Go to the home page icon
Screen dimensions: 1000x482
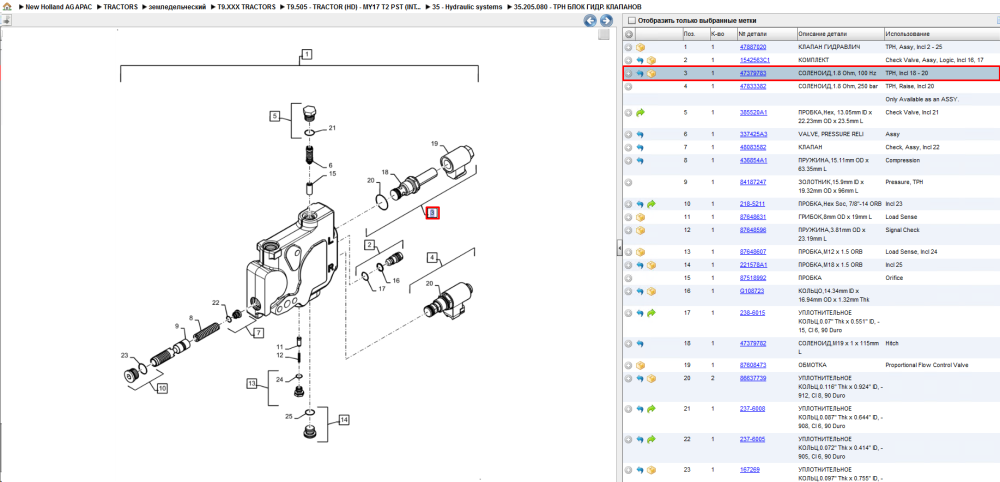(7, 6)
